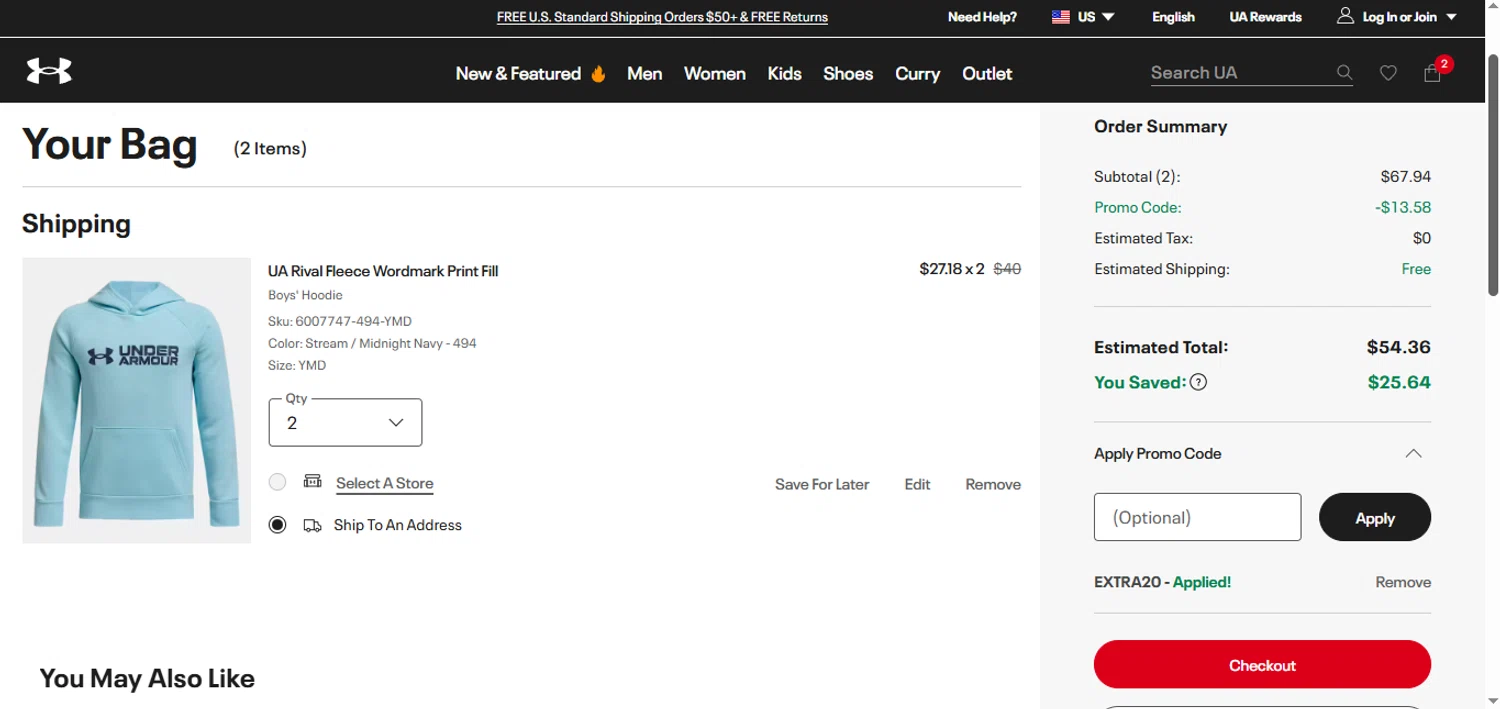Screen dimensions: 1500x709
Task: Click the Promo Code -$13.58 value
Action: pos(1403,207)
